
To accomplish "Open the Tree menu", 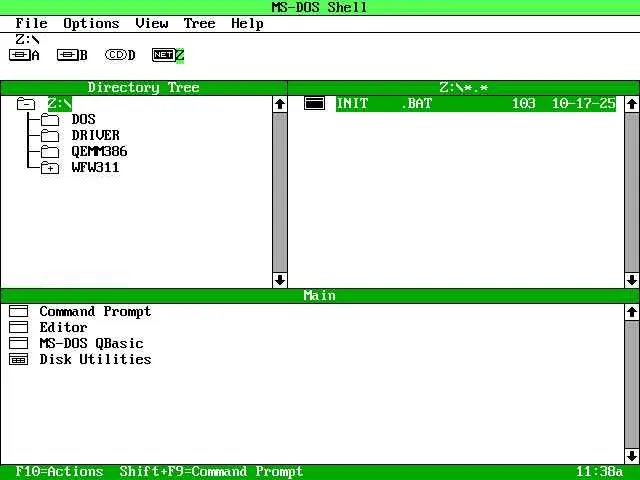I will coord(199,23).
